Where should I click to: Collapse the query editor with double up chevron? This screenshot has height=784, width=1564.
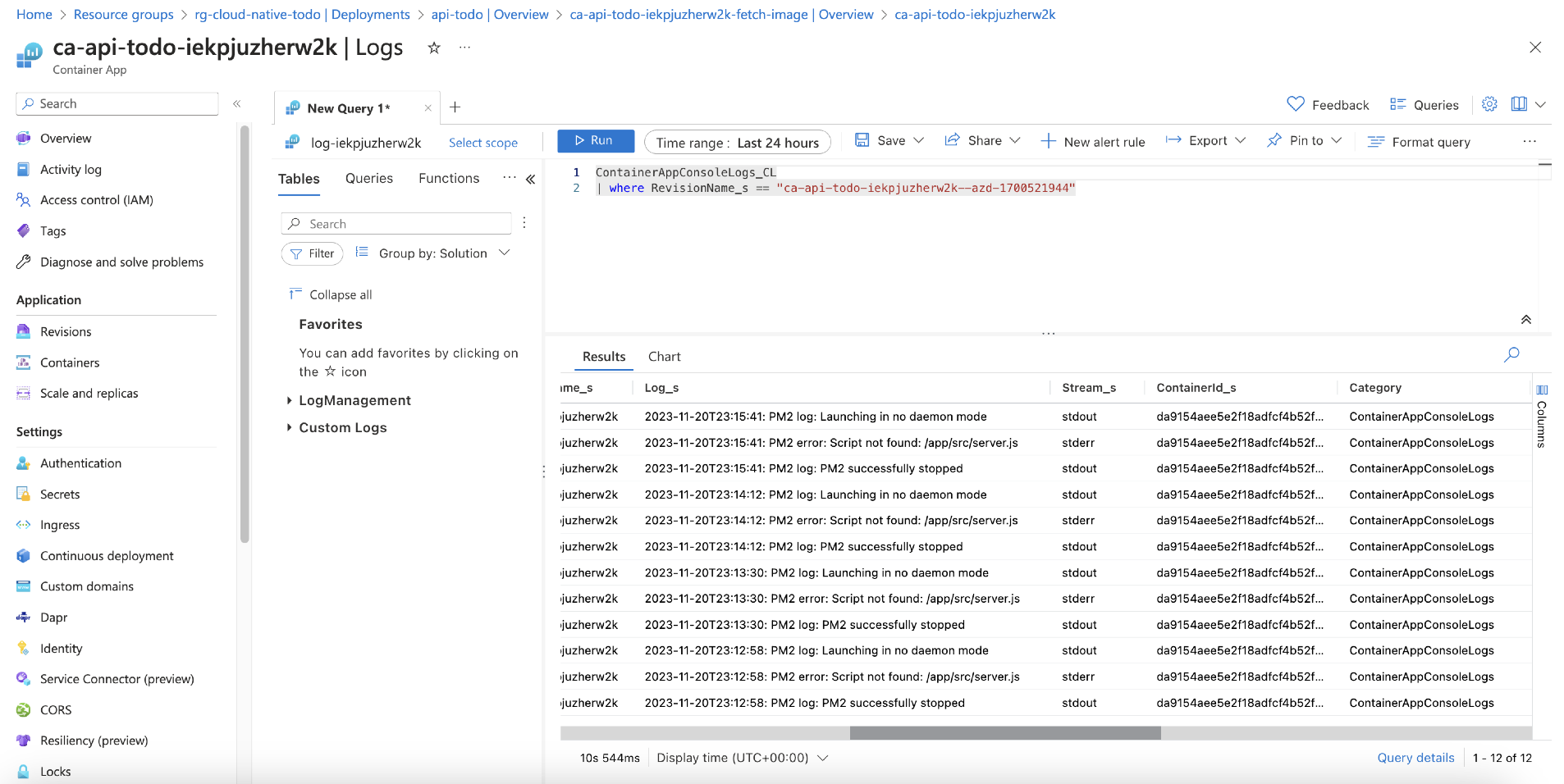point(1526,320)
